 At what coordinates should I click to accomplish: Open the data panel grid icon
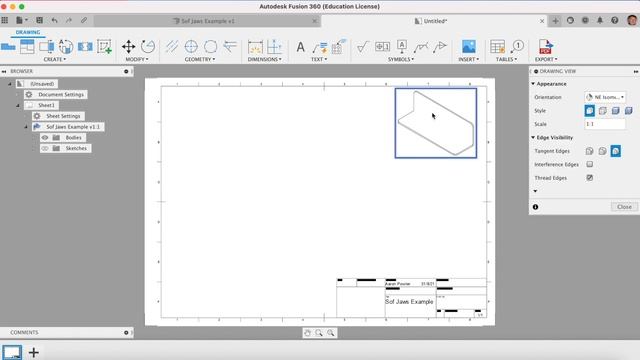[4, 20]
